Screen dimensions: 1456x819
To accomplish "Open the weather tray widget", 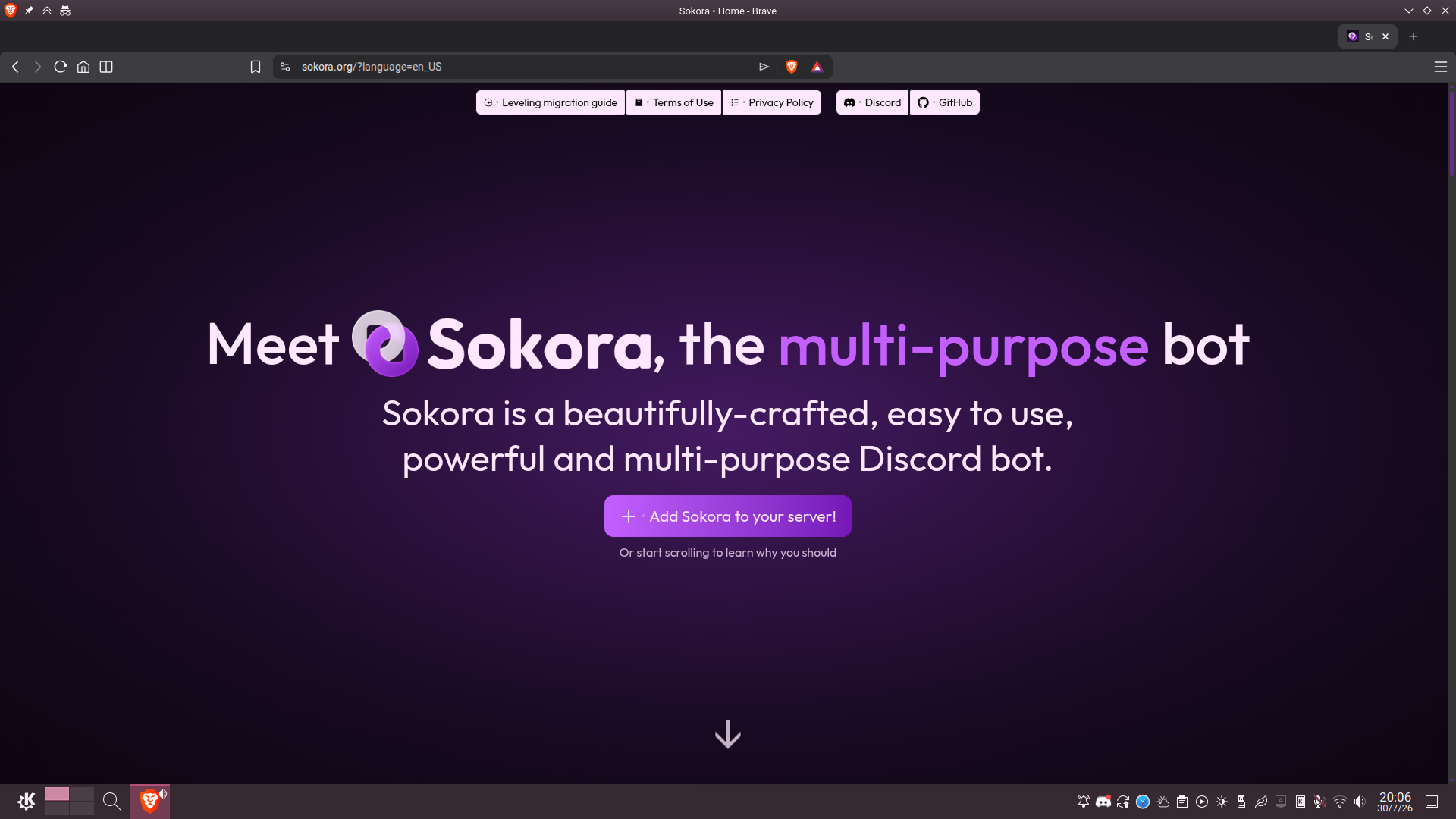I will click(x=1163, y=802).
